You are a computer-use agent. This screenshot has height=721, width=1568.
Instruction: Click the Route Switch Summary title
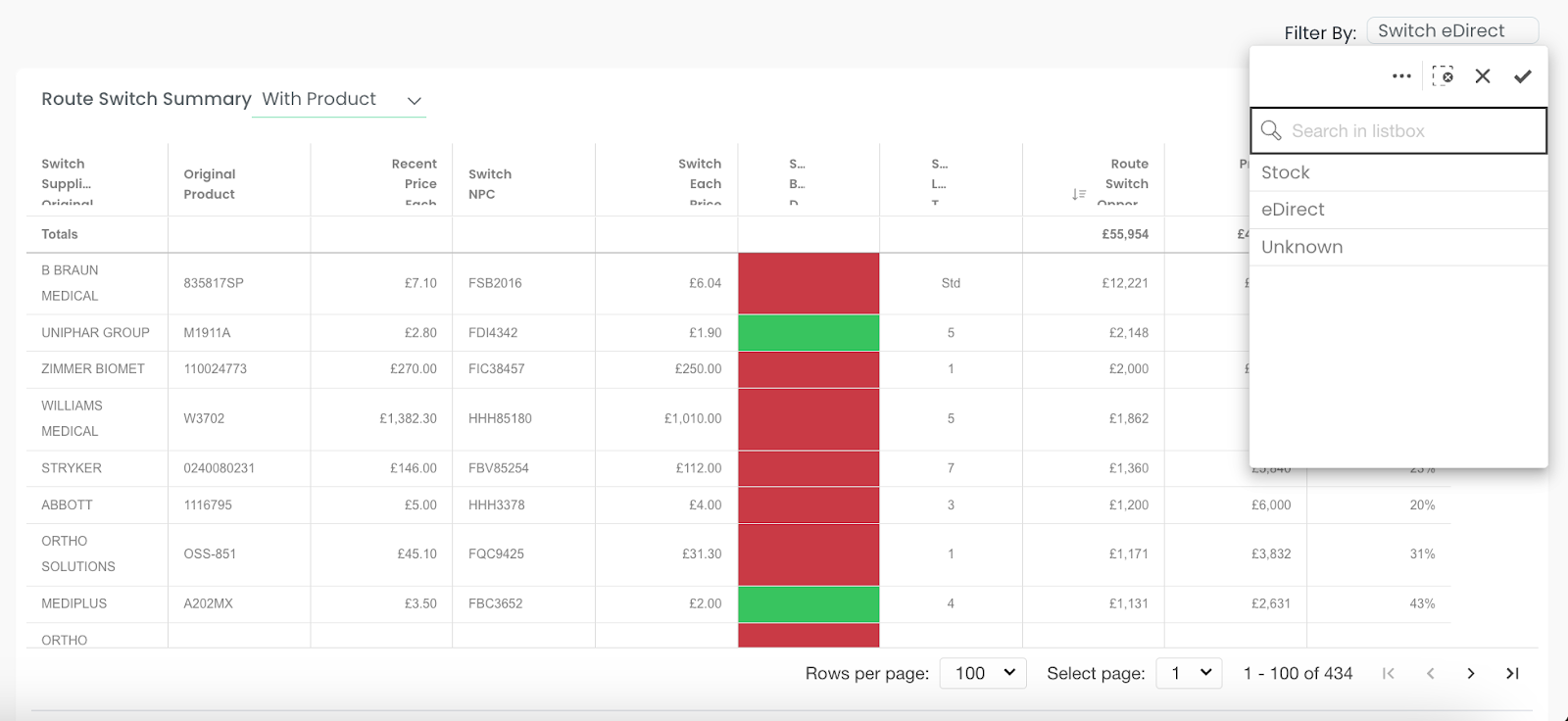146,99
